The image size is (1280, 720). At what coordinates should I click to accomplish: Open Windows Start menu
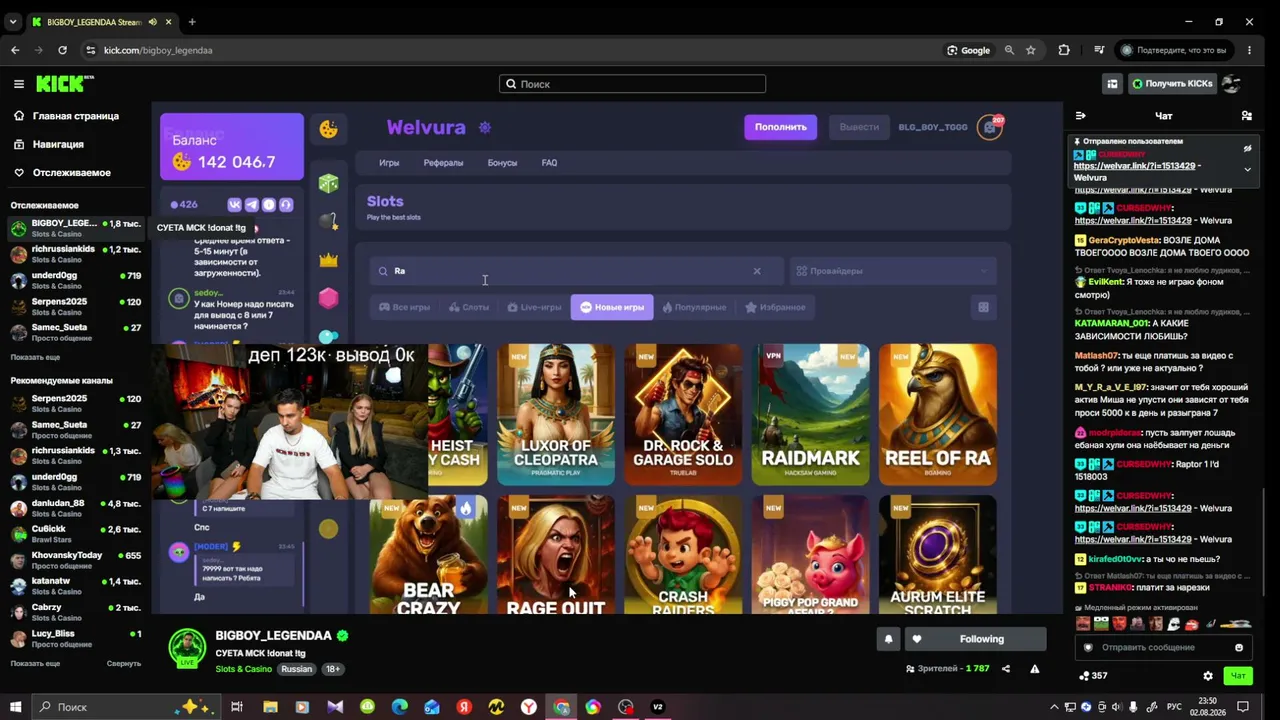pyautogui.click(x=15, y=707)
